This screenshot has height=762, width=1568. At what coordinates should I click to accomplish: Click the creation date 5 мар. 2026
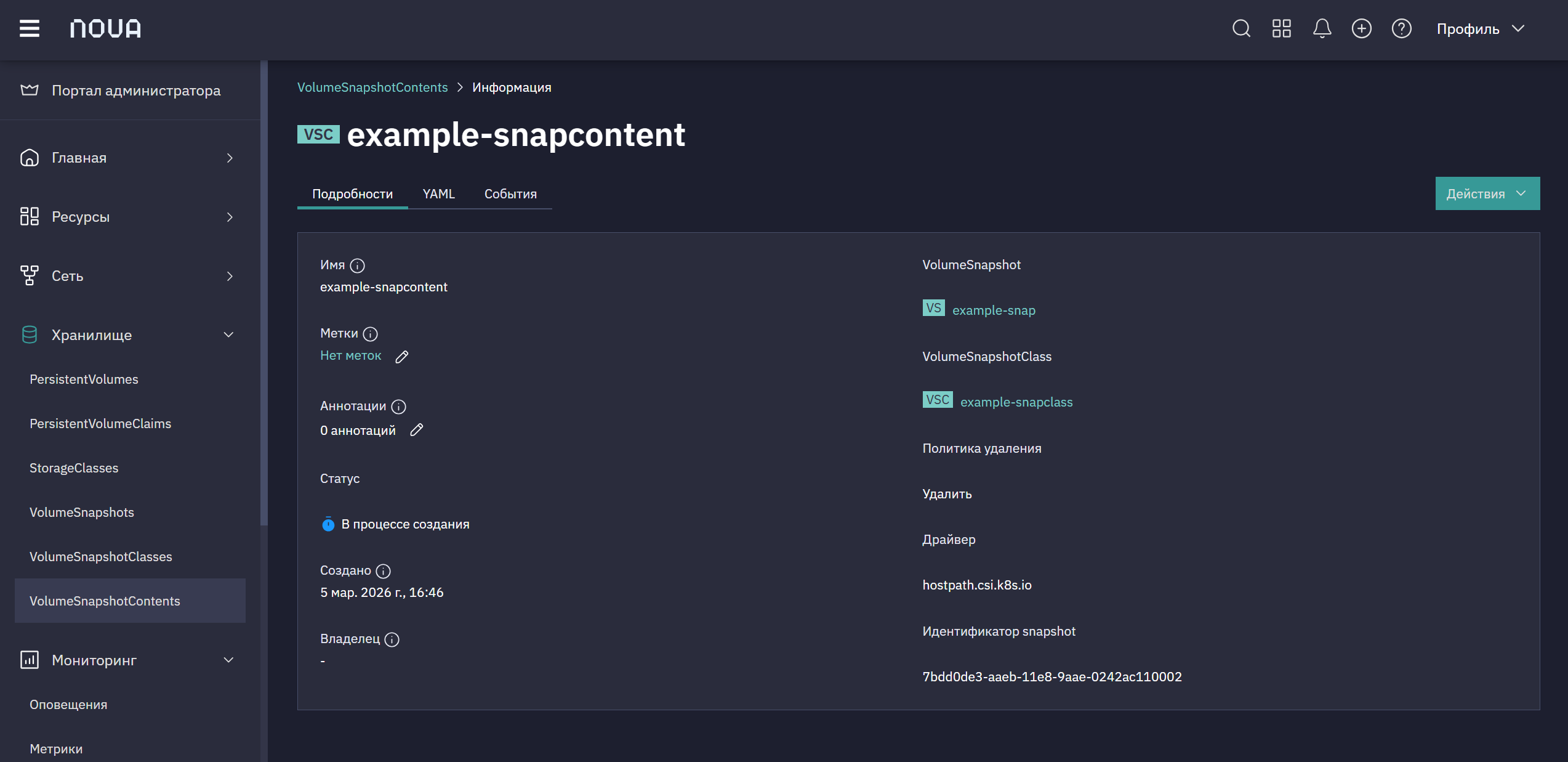pos(382,593)
